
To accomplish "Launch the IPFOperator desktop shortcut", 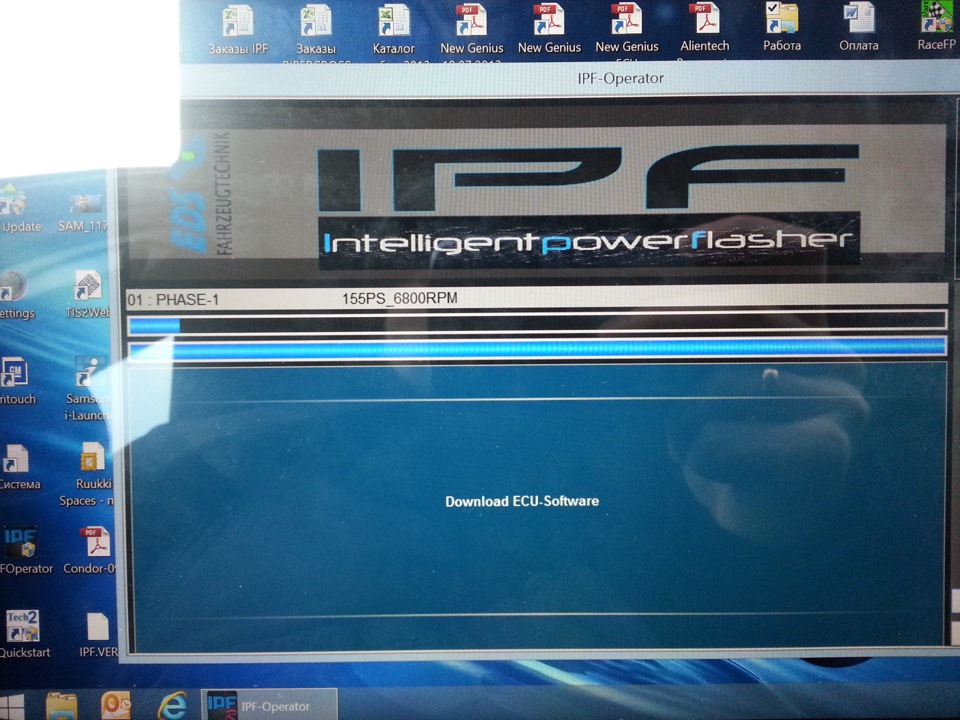I will click(x=26, y=550).
